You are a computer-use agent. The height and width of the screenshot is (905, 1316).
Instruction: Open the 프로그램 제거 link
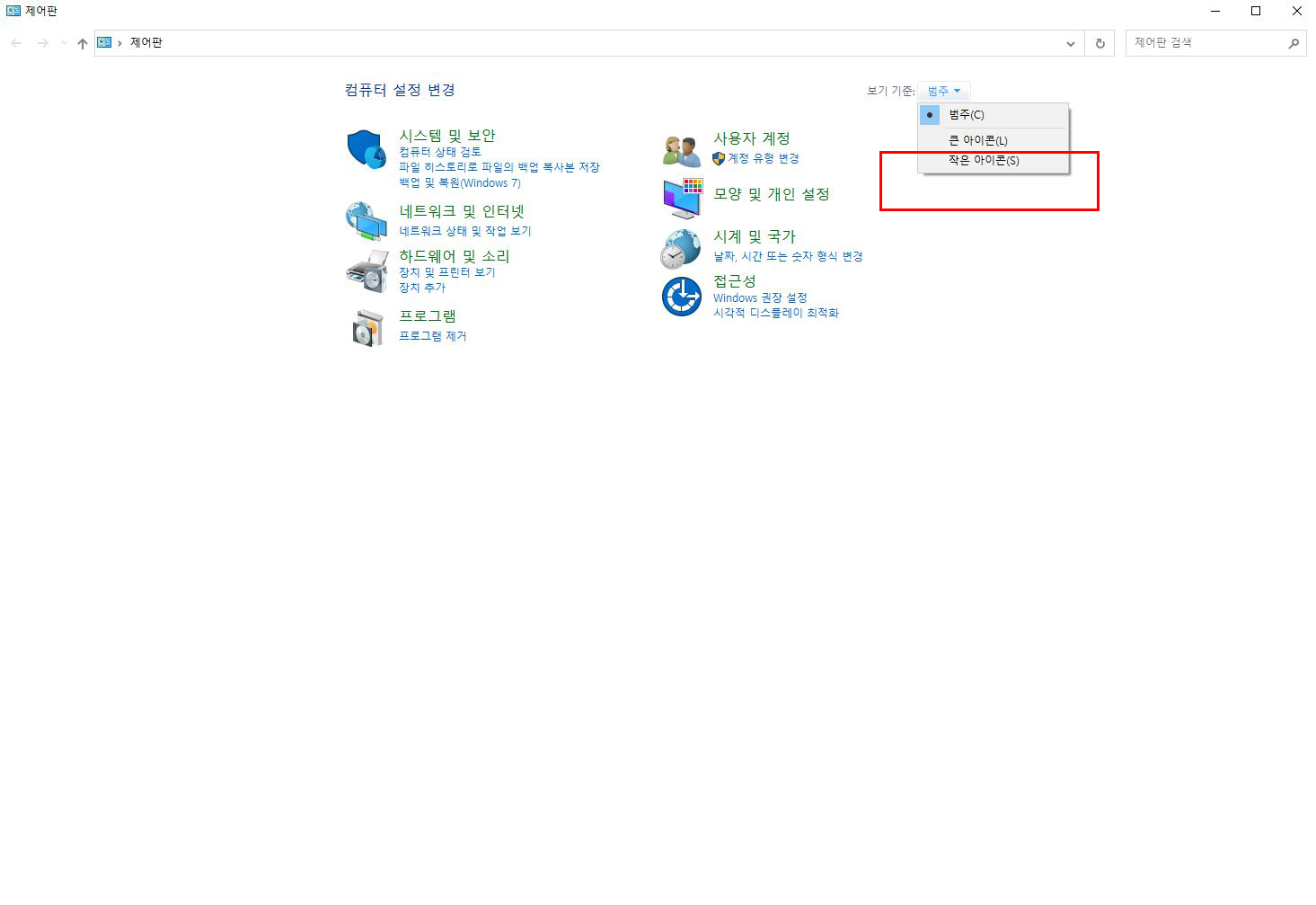[x=432, y=336]
